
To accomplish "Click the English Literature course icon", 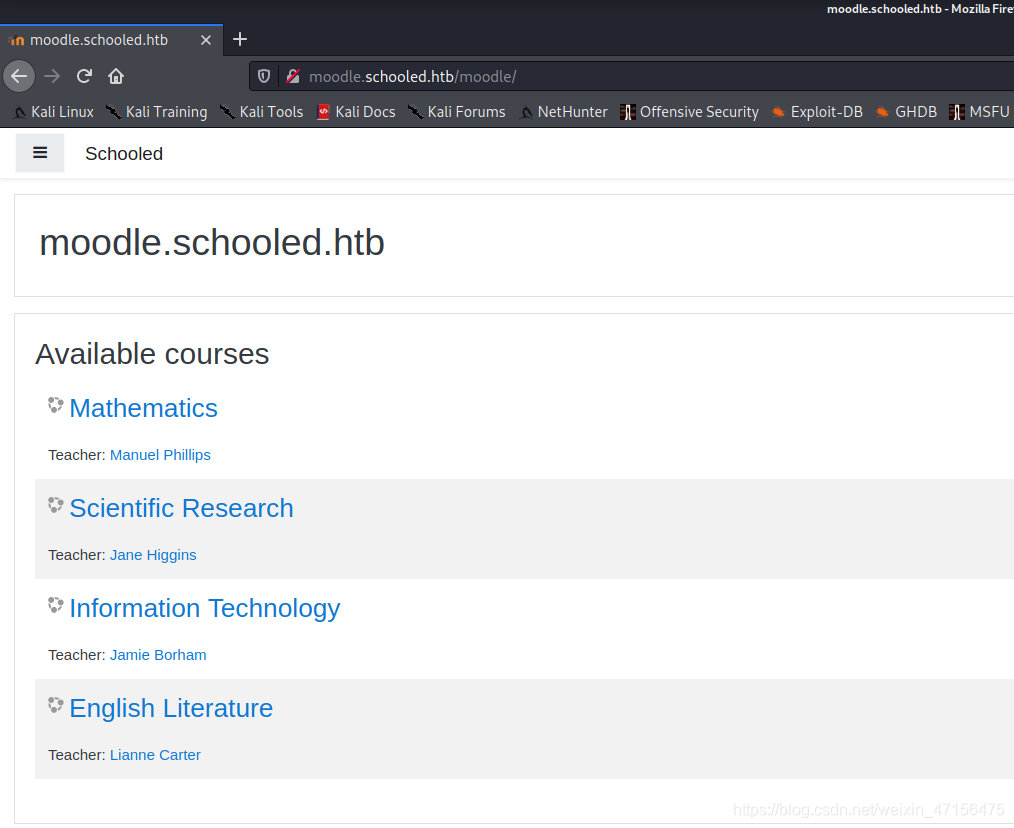I will point(56,705).
